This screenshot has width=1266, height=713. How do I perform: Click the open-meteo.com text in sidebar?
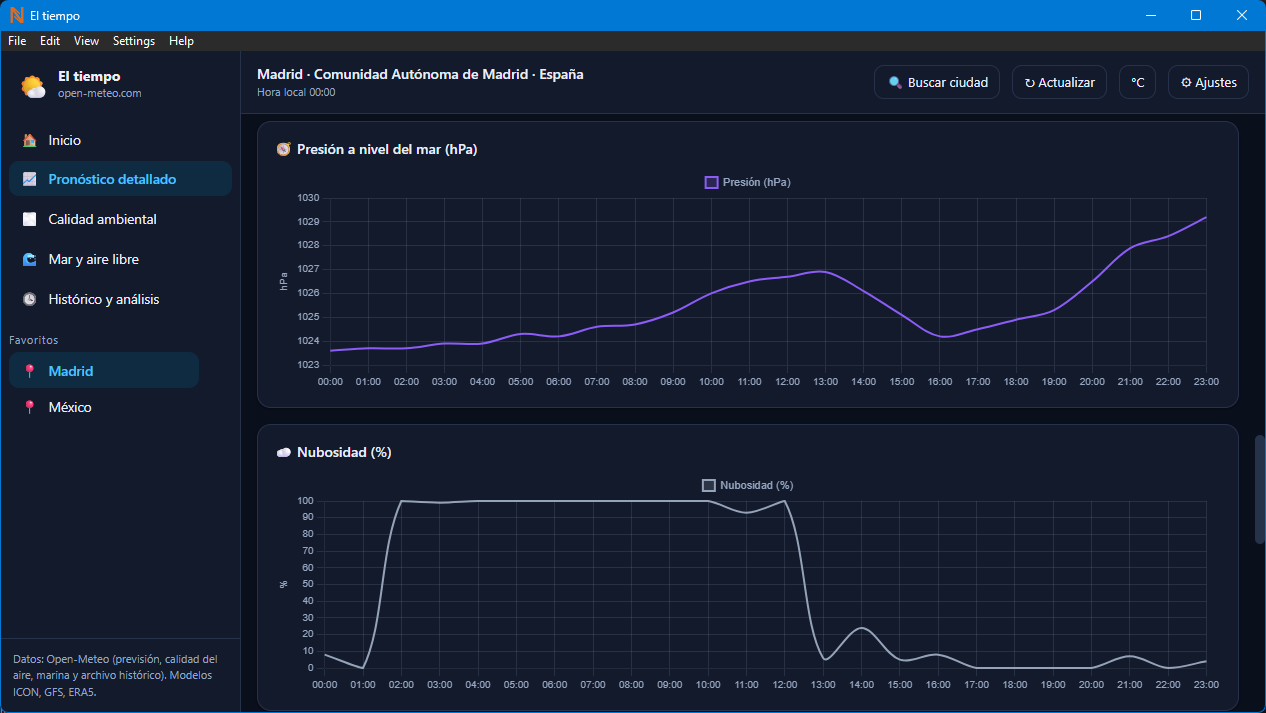click(x=99, y=93)
